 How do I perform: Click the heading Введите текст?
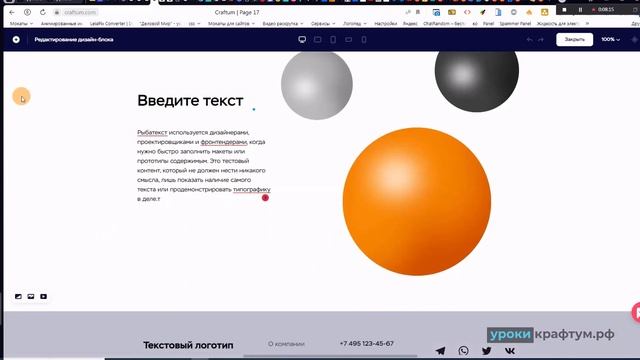[x=190, y=100]
